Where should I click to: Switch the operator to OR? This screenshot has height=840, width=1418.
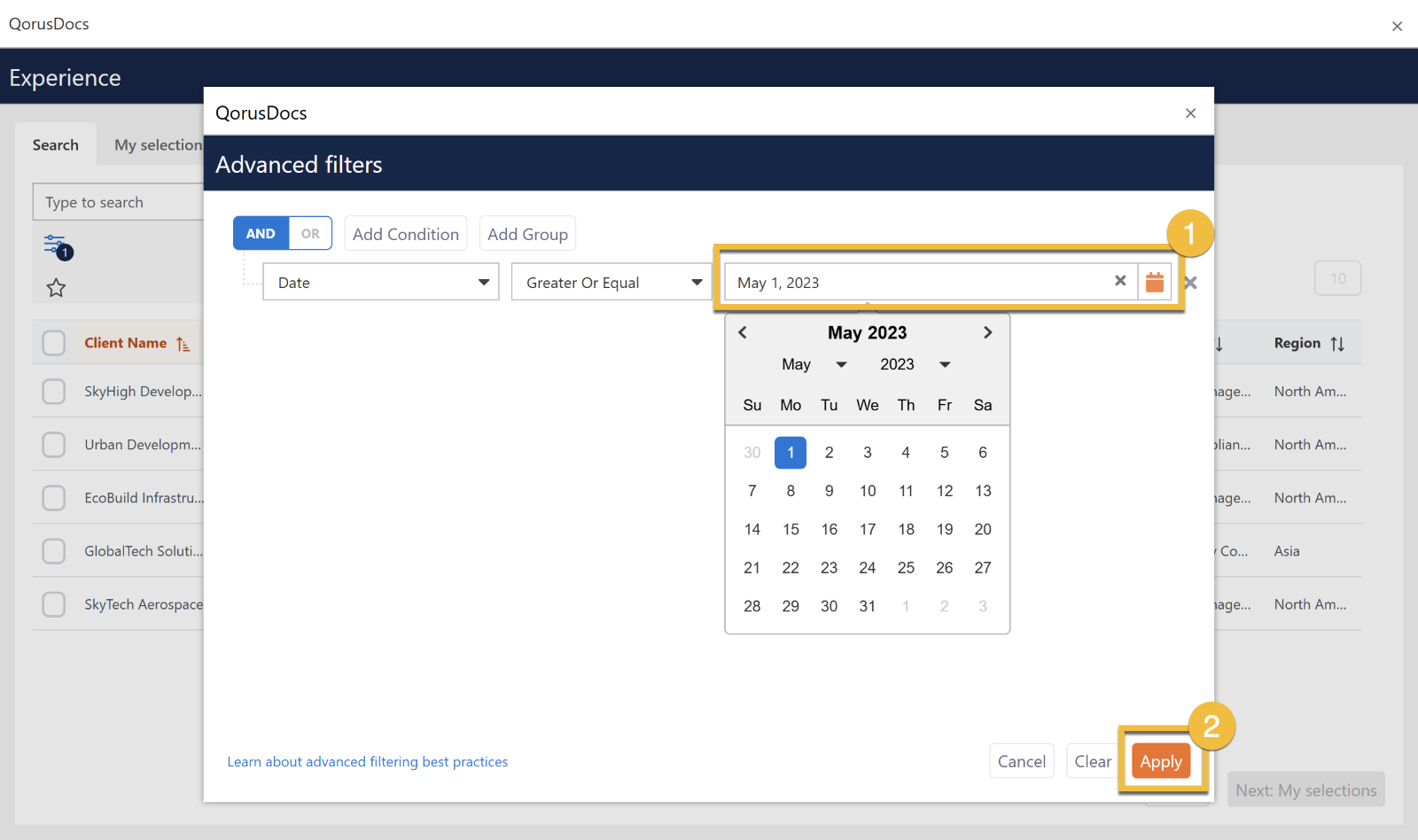coord(310,234)
